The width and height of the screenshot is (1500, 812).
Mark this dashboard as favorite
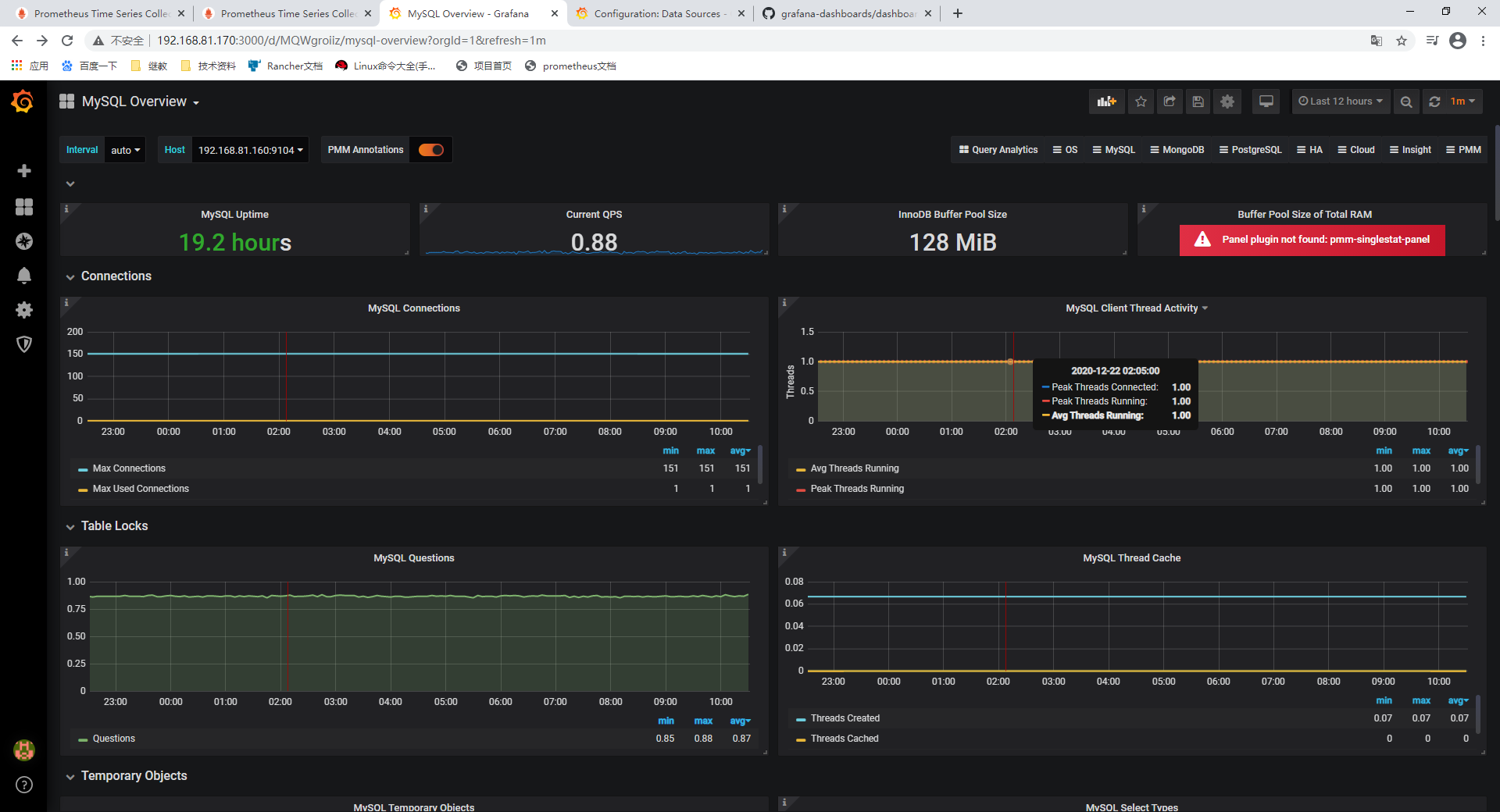point(1141,101)
